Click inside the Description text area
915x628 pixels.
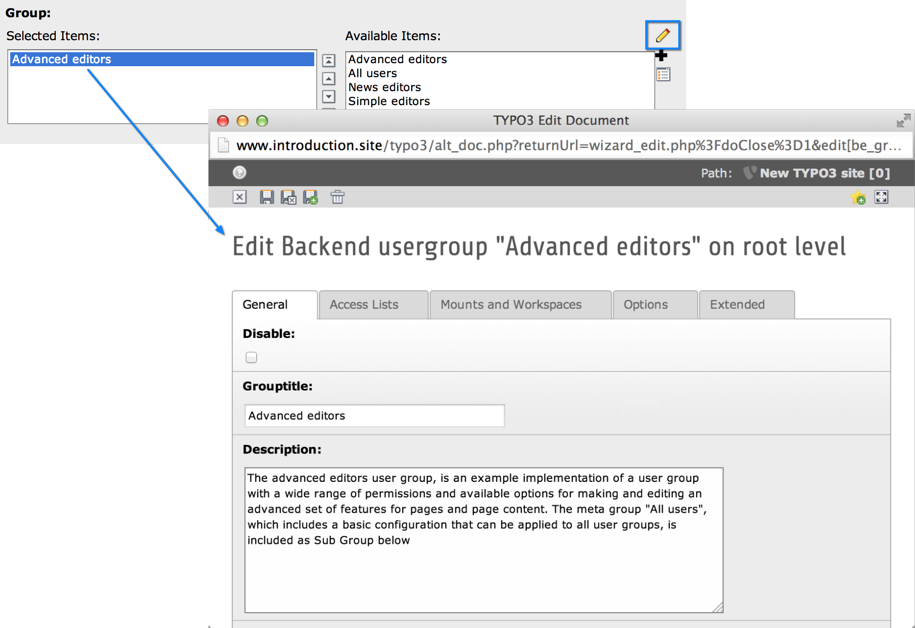pyautogui.click(x=484, y=540)
